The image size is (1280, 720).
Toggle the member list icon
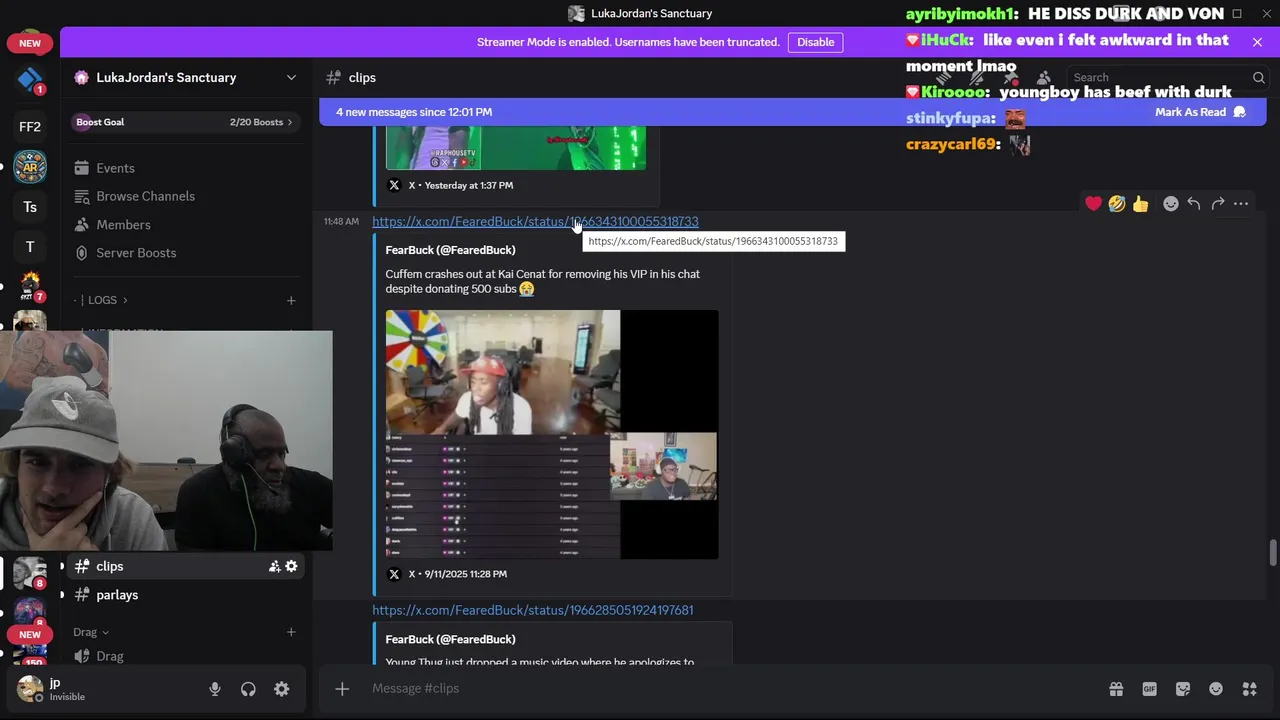(x=1043, y=77)
